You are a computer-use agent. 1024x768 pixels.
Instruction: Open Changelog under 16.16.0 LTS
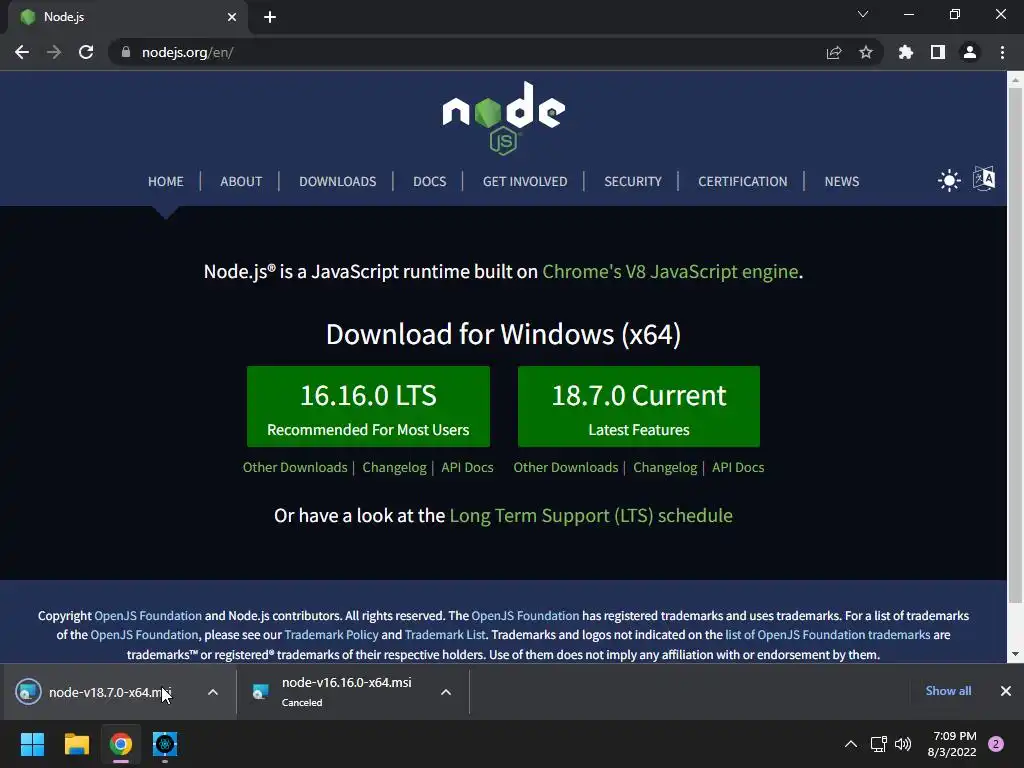pos(394,468)
